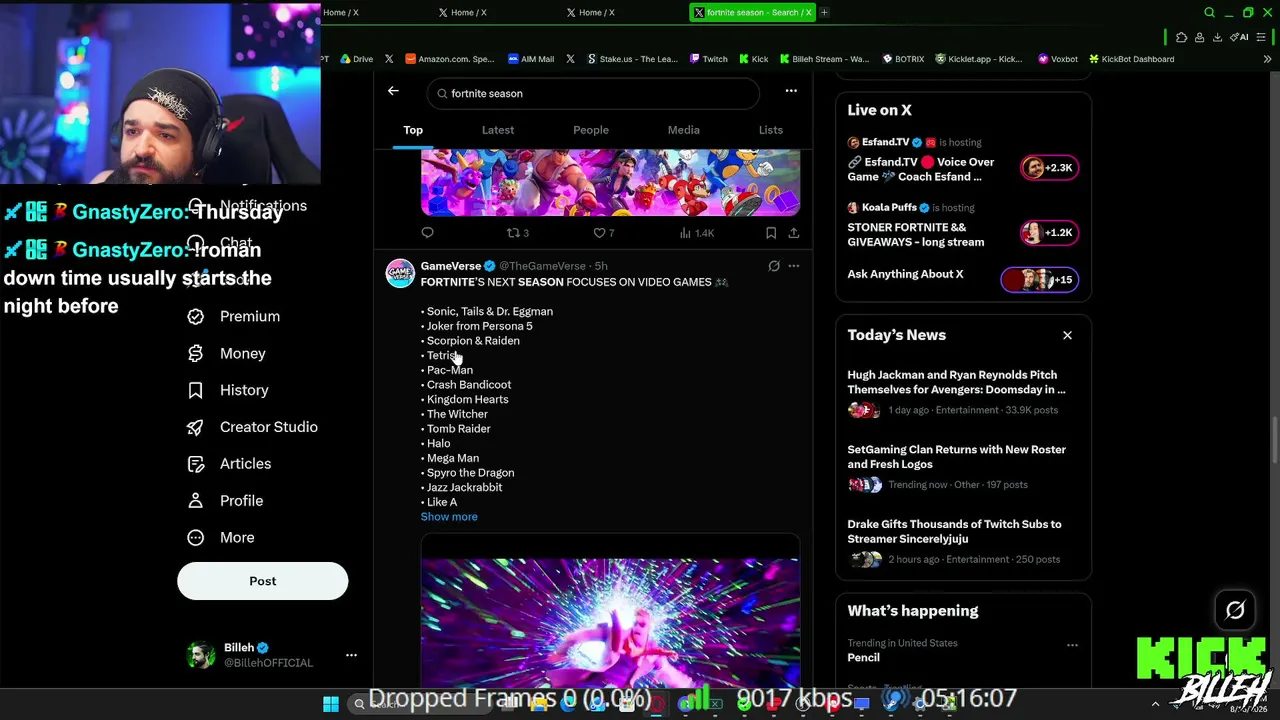Select the fortnite season Search browser tab

pyautogui.click(x=753, y=12)
